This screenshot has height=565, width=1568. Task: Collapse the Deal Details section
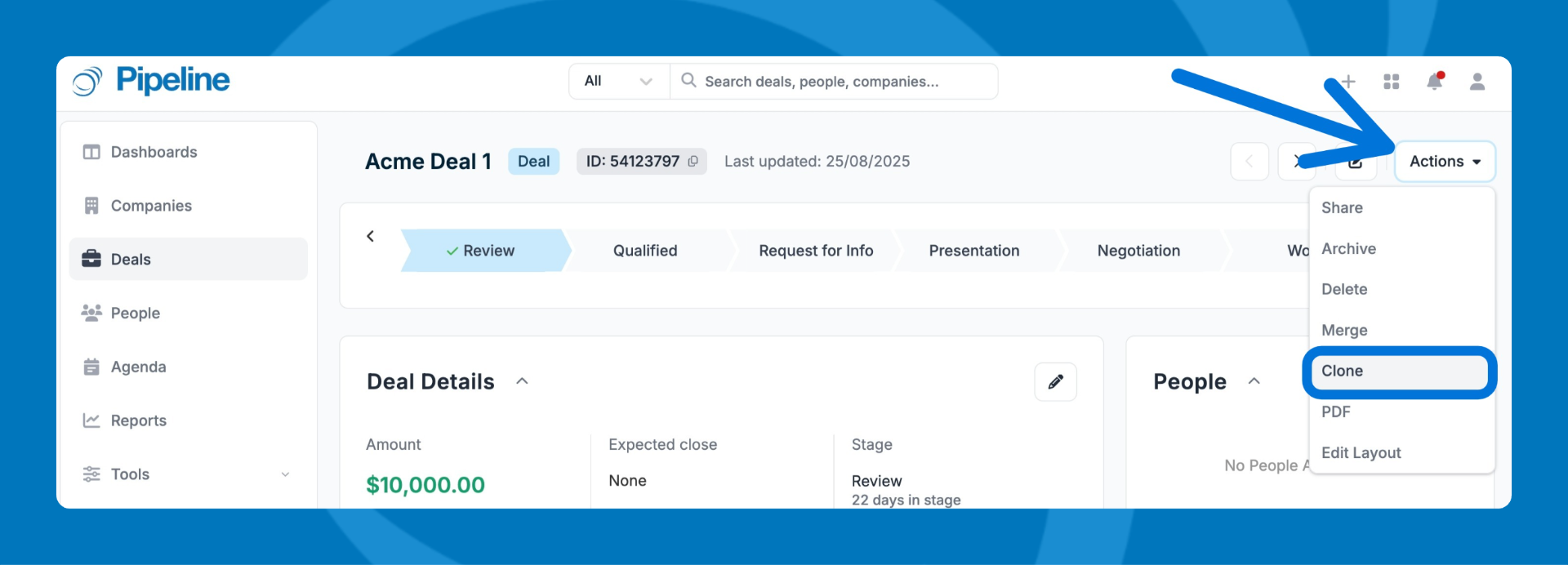523,381
